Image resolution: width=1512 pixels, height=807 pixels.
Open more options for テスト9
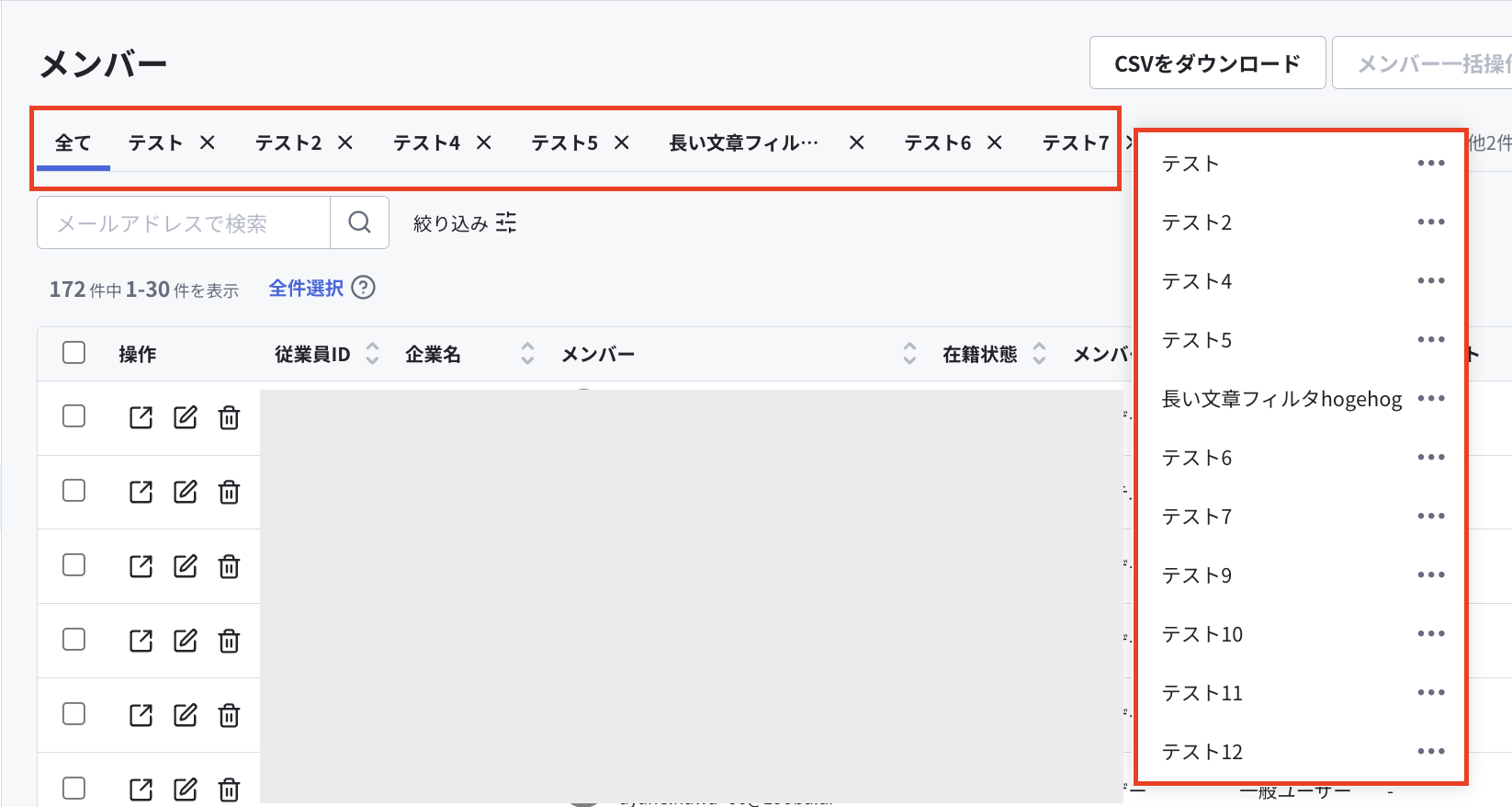pos(1431,574)
